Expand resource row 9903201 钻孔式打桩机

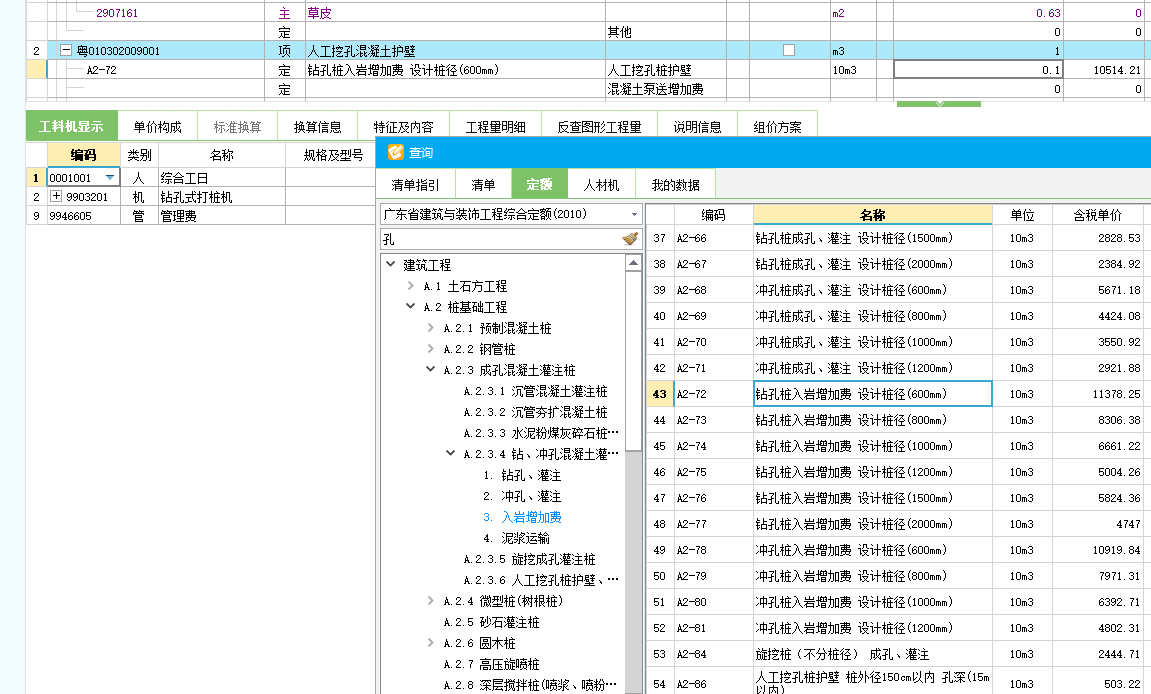coord(56,196)
